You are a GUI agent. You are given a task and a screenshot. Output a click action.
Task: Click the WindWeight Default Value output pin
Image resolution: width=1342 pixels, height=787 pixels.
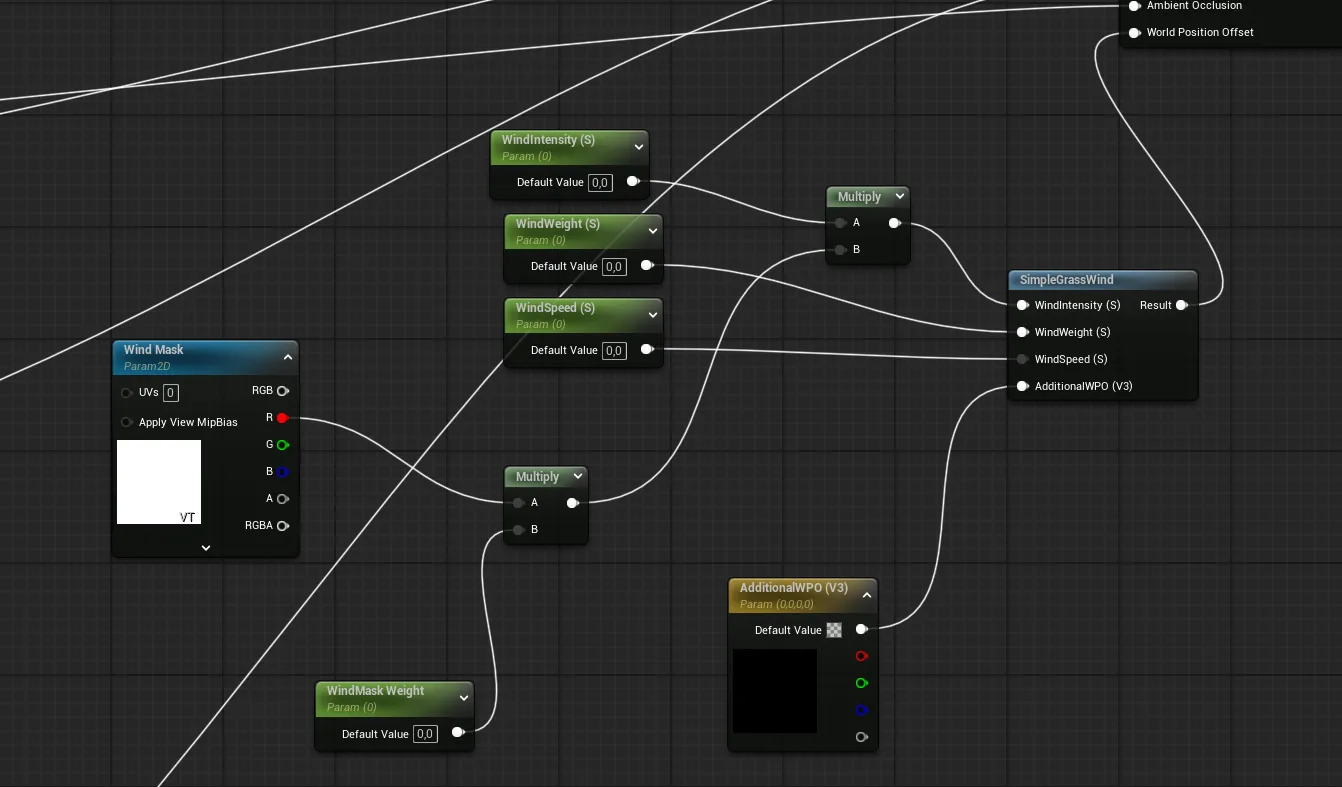[647, 266]
